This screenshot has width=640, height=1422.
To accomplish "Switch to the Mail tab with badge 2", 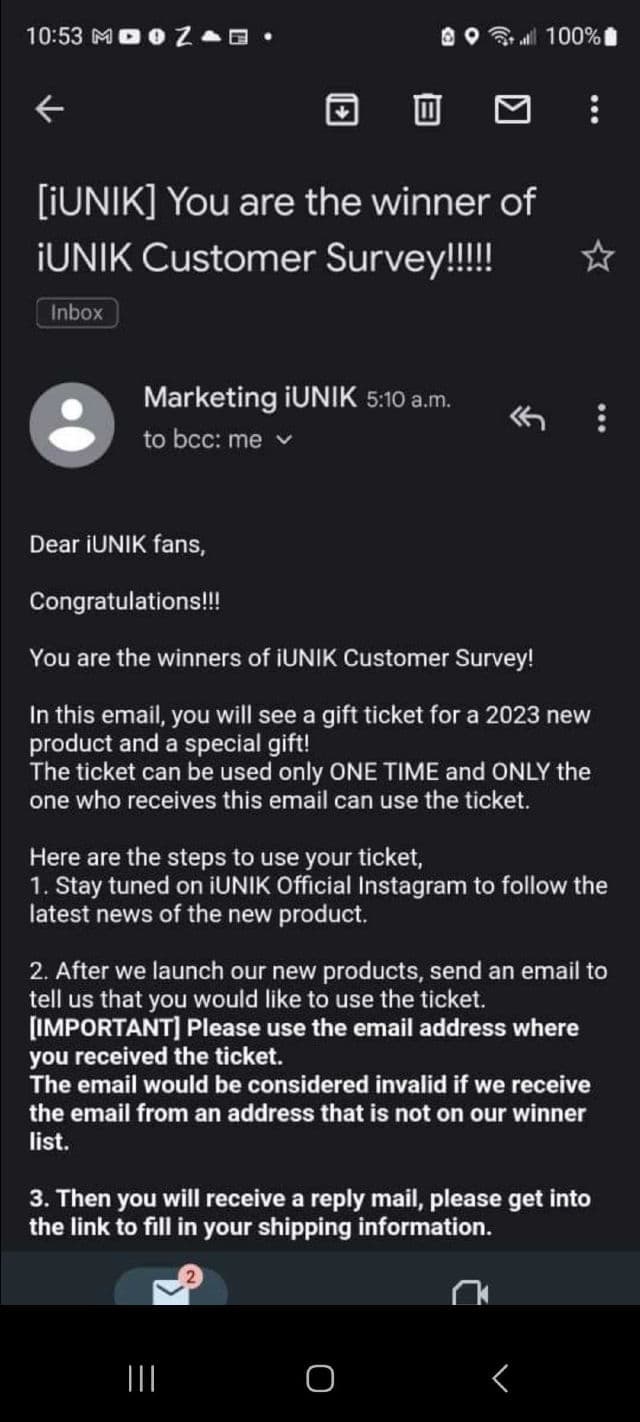I will click(170, 1288).
